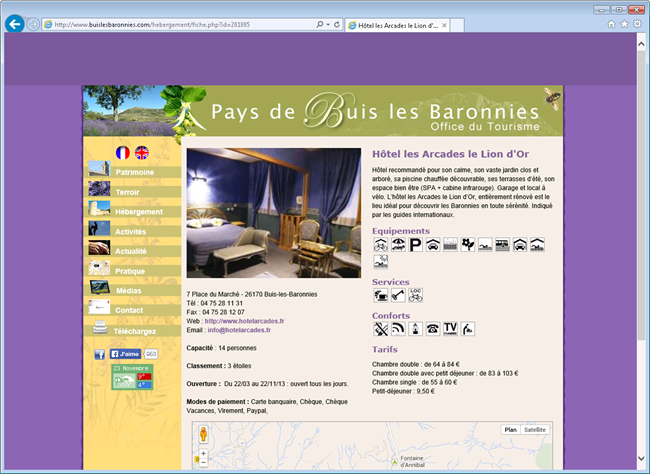Click the browser back button
This screenshot has height=474, width=650.
click(15, 24)
